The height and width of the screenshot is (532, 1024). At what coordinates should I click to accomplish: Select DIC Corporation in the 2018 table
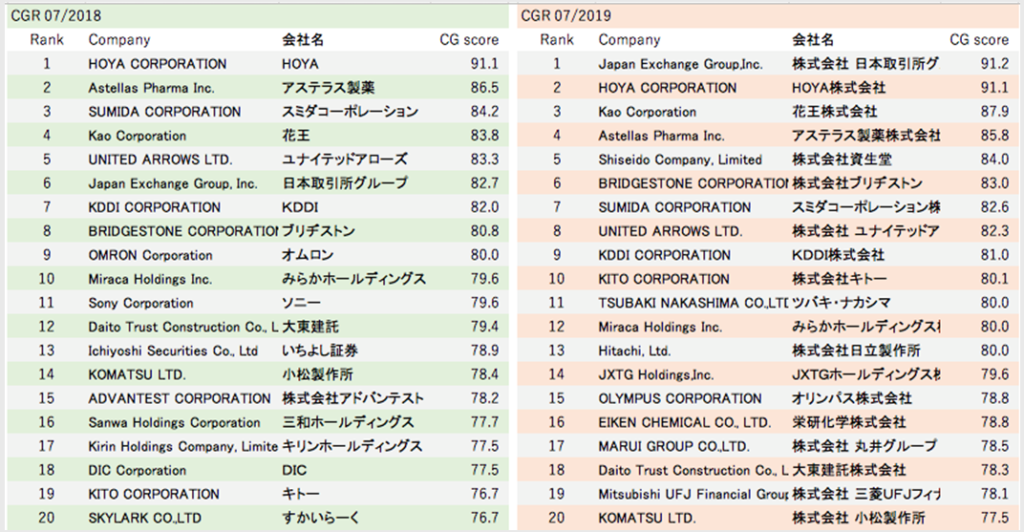(x=137, y=470)
